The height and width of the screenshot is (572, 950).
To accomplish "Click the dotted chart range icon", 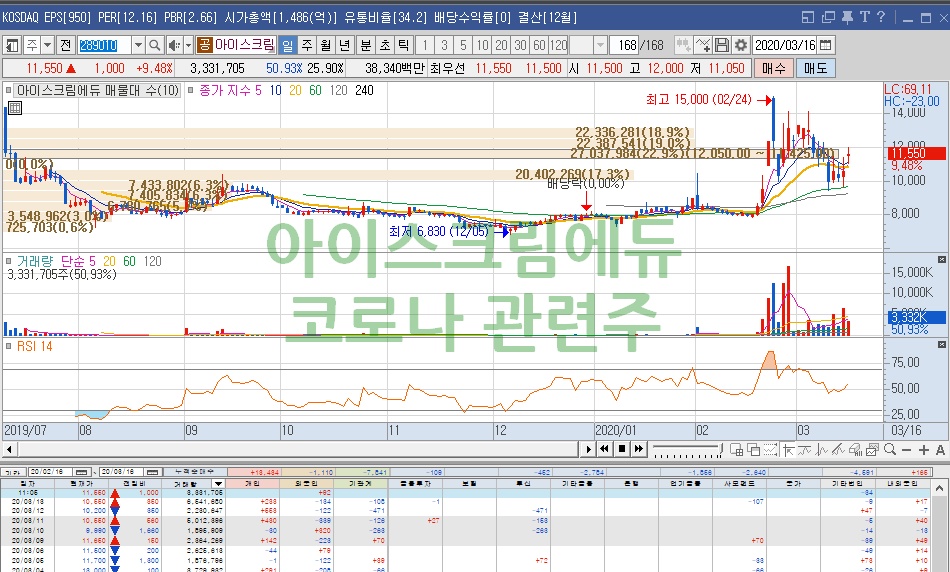I will click(771, 449).
